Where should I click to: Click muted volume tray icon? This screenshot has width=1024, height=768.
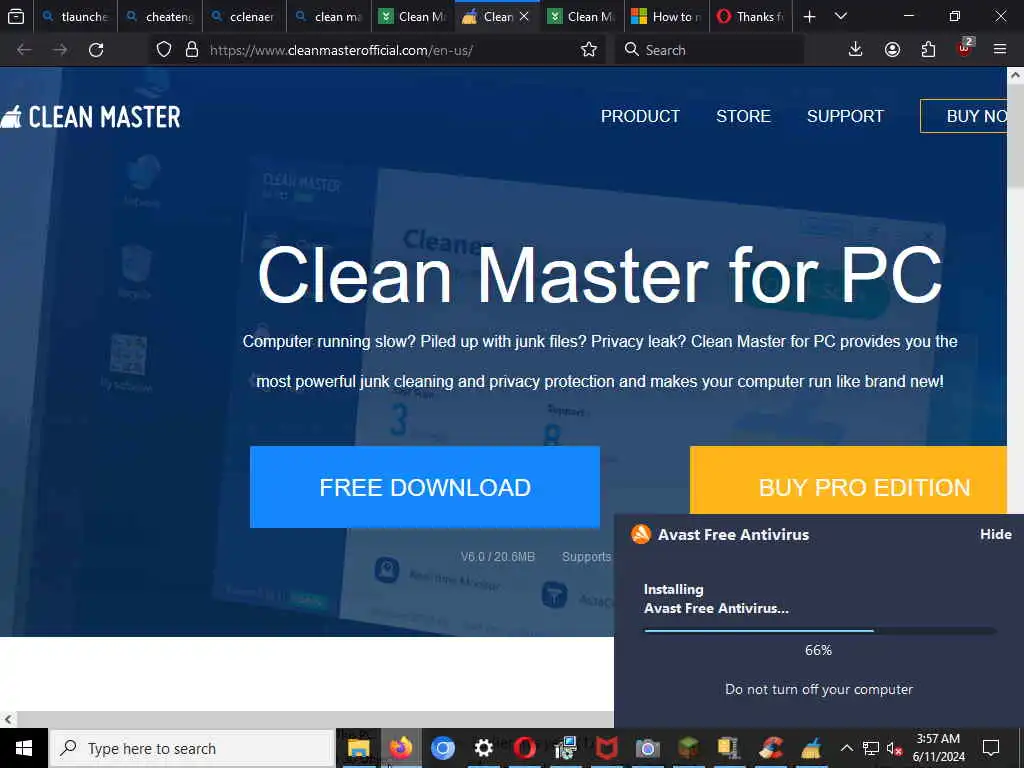coord(893,748)
